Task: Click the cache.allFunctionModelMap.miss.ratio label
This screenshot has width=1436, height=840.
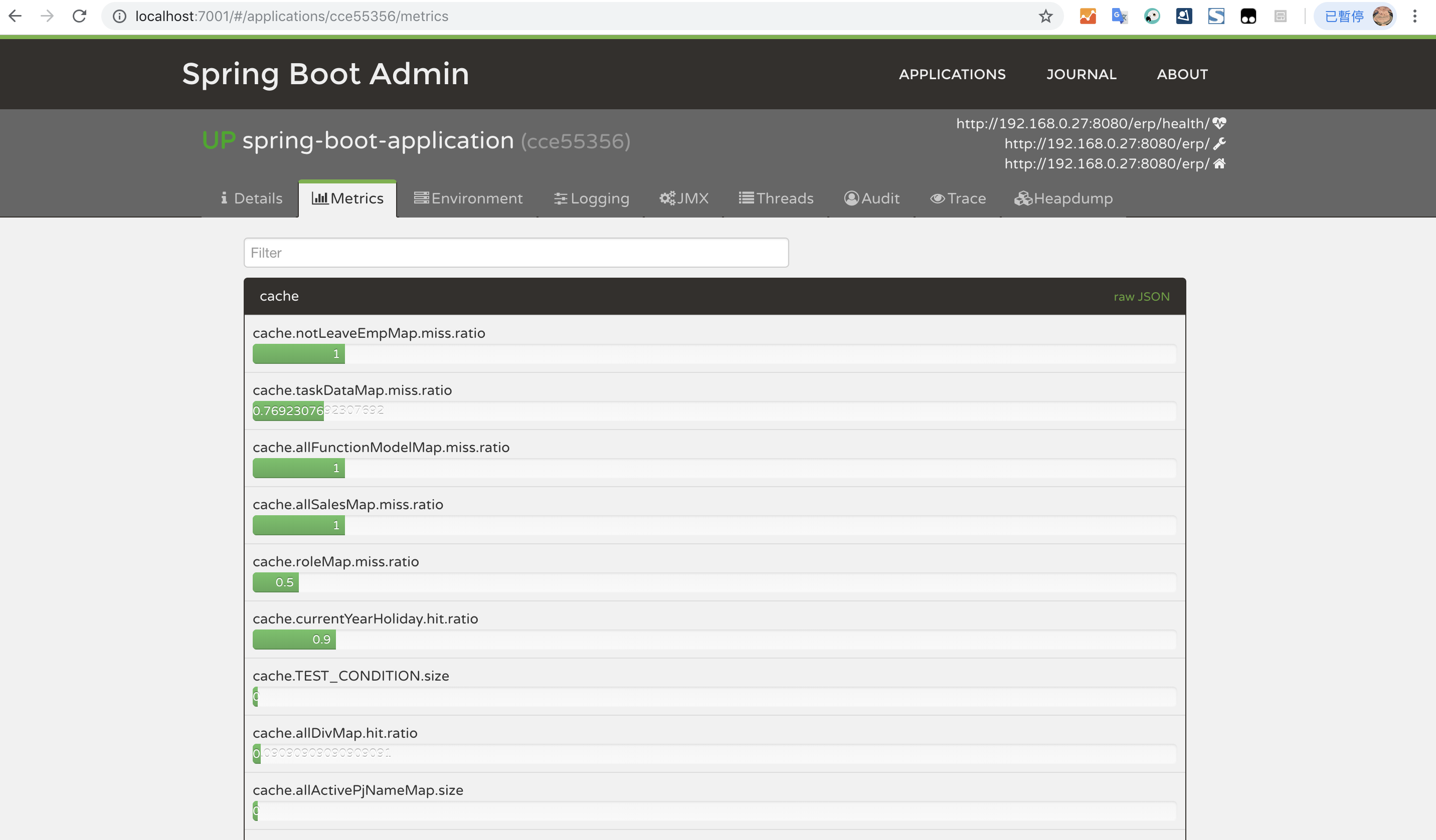Action: (x=381, y=447)
